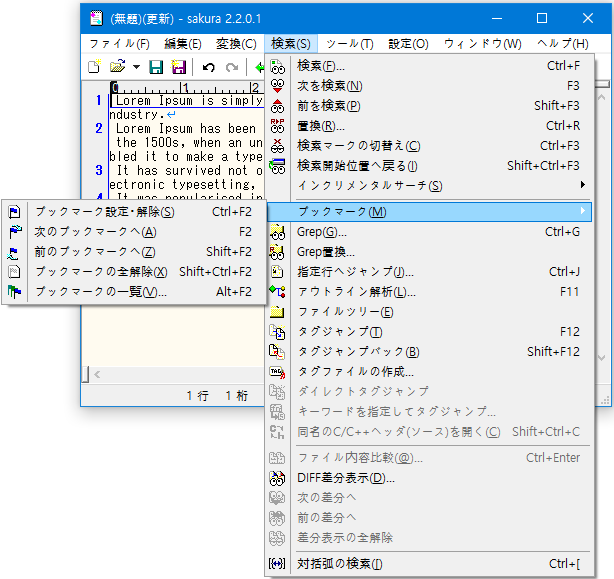This screenshot has height=579, width=614.
Task: Open the dropdown arrow beside open file icon
Action: (136, 67)
